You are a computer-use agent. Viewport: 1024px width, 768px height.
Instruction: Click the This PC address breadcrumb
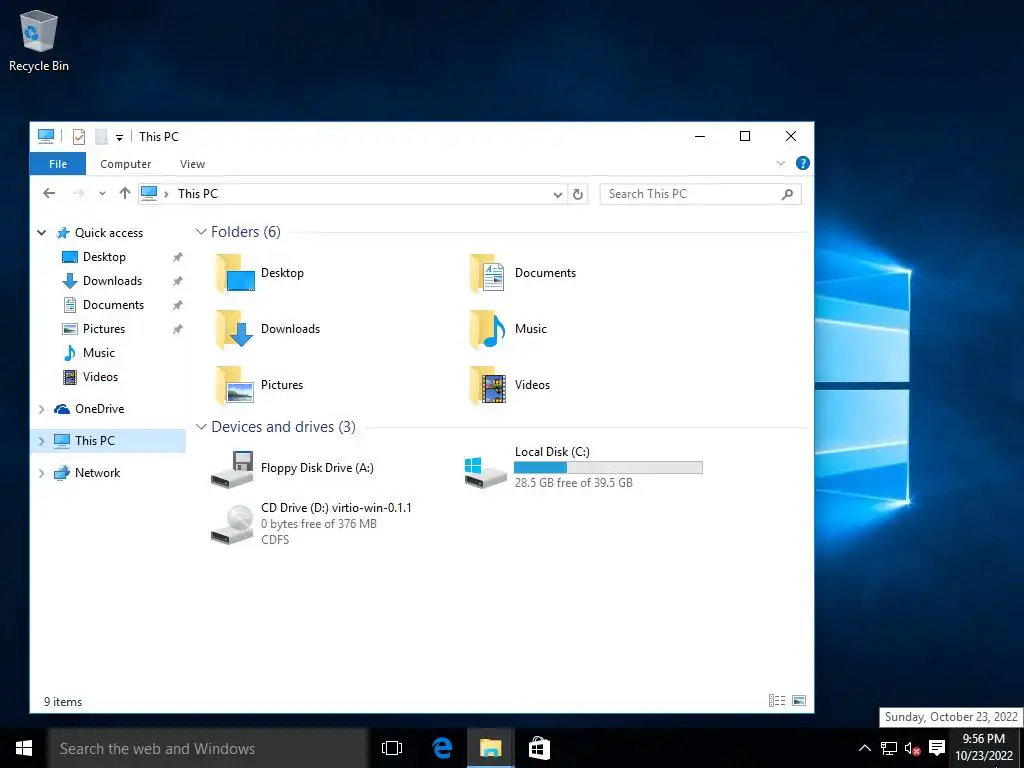(198, 194)
